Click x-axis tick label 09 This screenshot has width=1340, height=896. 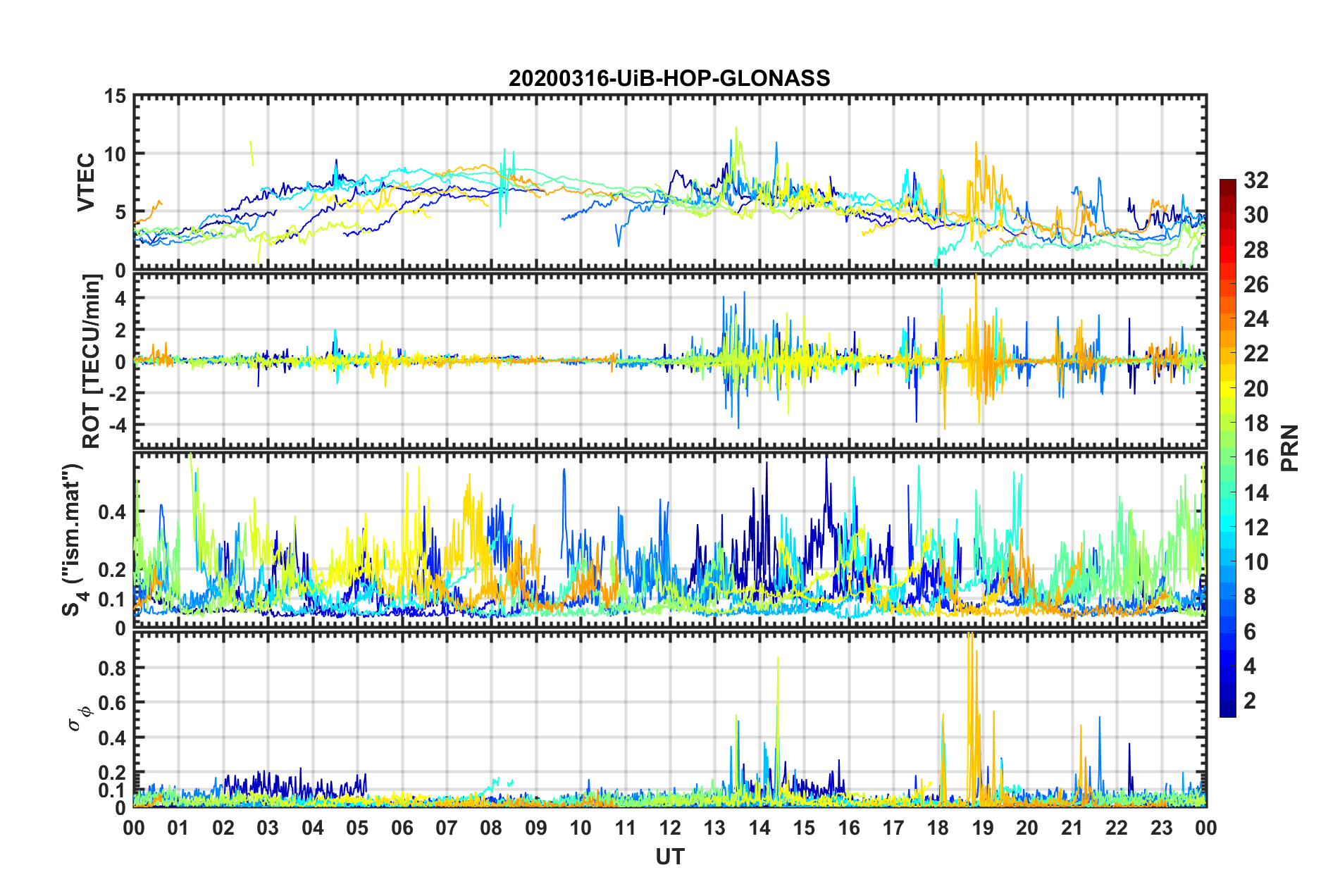(x=535, y=828)
